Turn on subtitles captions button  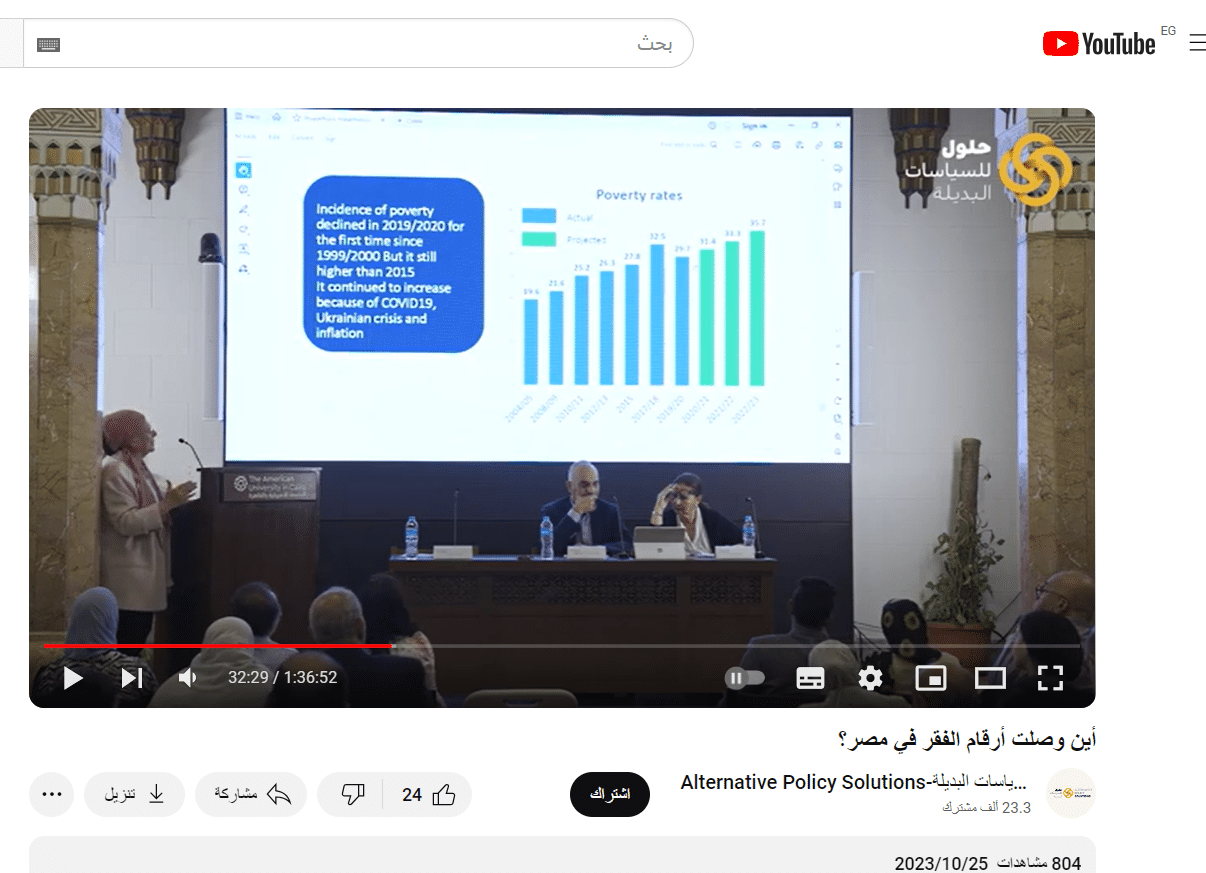(810, 678)
